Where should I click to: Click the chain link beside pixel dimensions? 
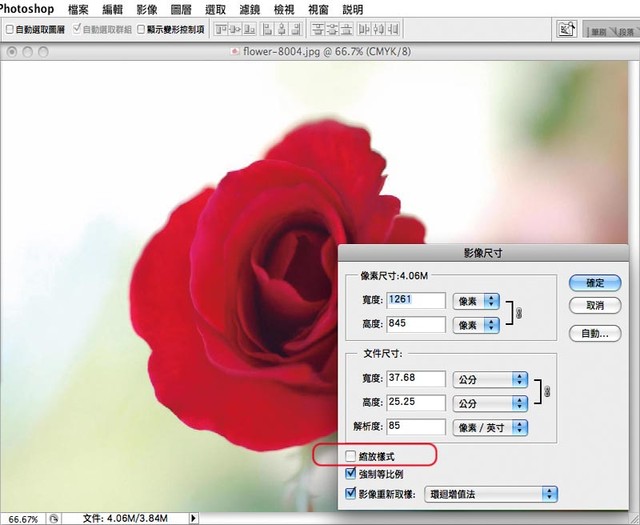pyautogui.click(x=518, y=312)
